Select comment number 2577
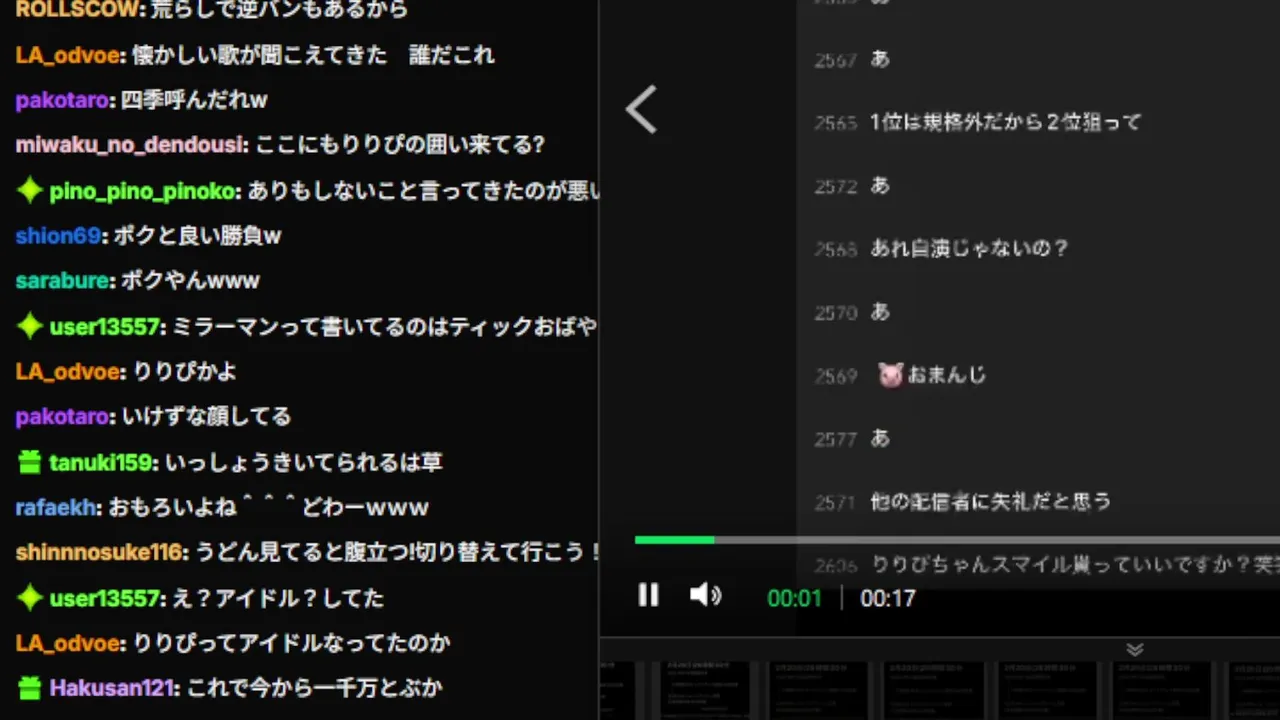This screenshot has width=1280, height=720. pos(836,439)
